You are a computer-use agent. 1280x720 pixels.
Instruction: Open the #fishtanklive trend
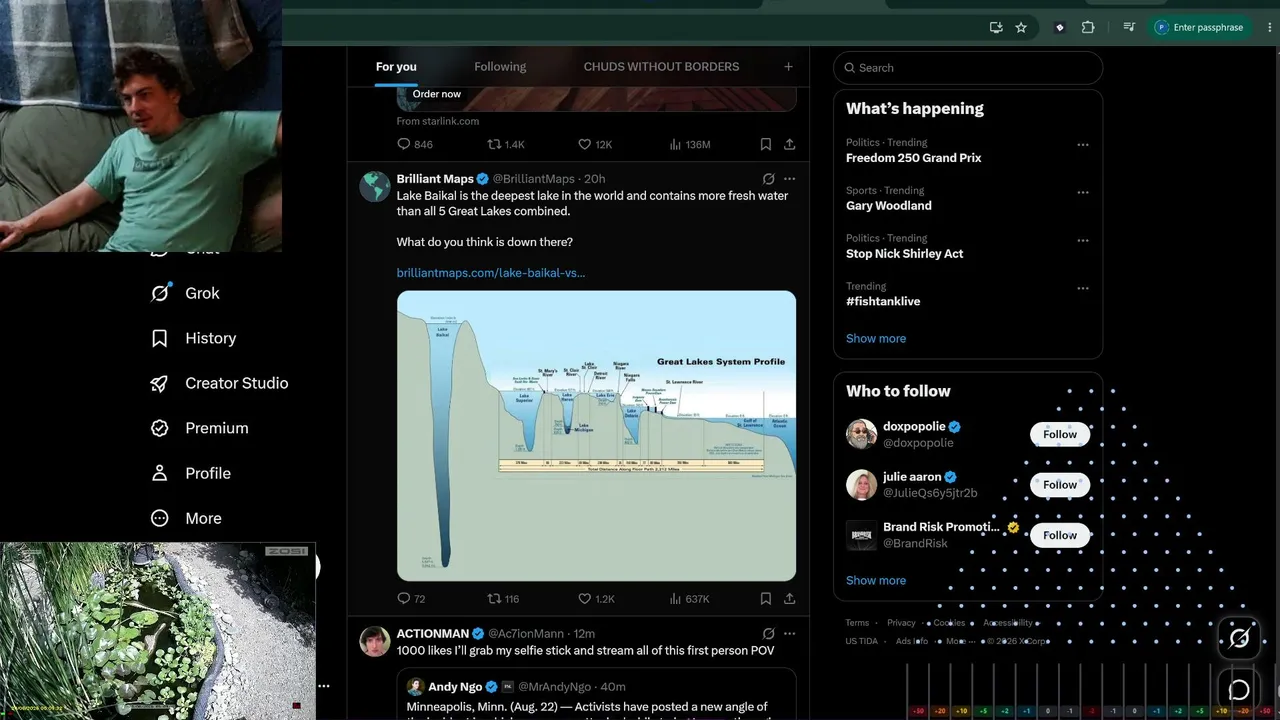tap(883, 301)
